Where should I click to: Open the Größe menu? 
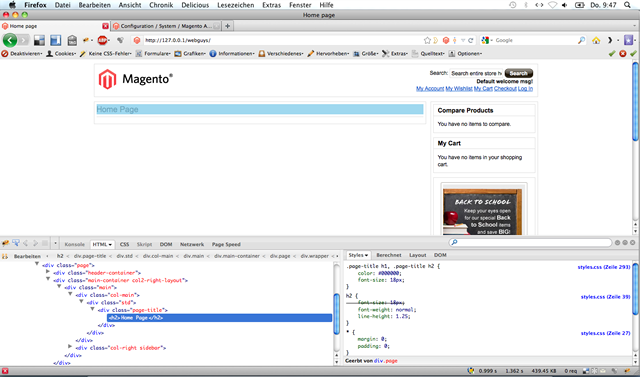pyautogui.click(x=366, y=53)
